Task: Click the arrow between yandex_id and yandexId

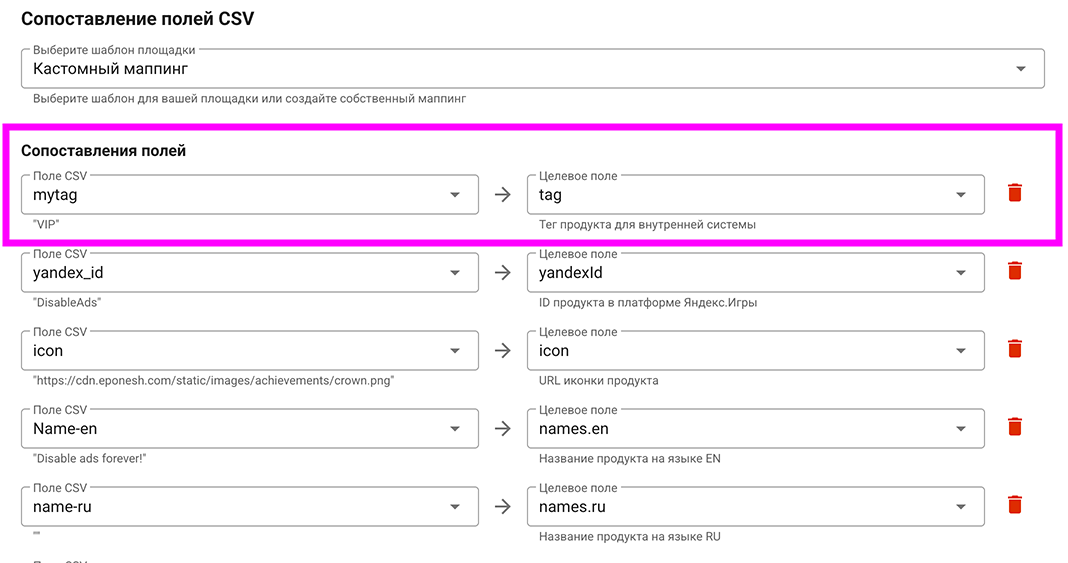Action: (503, 273)
